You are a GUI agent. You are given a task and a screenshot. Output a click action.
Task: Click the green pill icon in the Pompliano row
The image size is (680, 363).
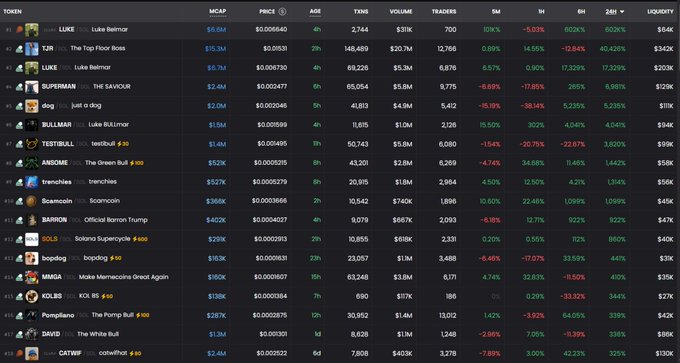point(19,316)
